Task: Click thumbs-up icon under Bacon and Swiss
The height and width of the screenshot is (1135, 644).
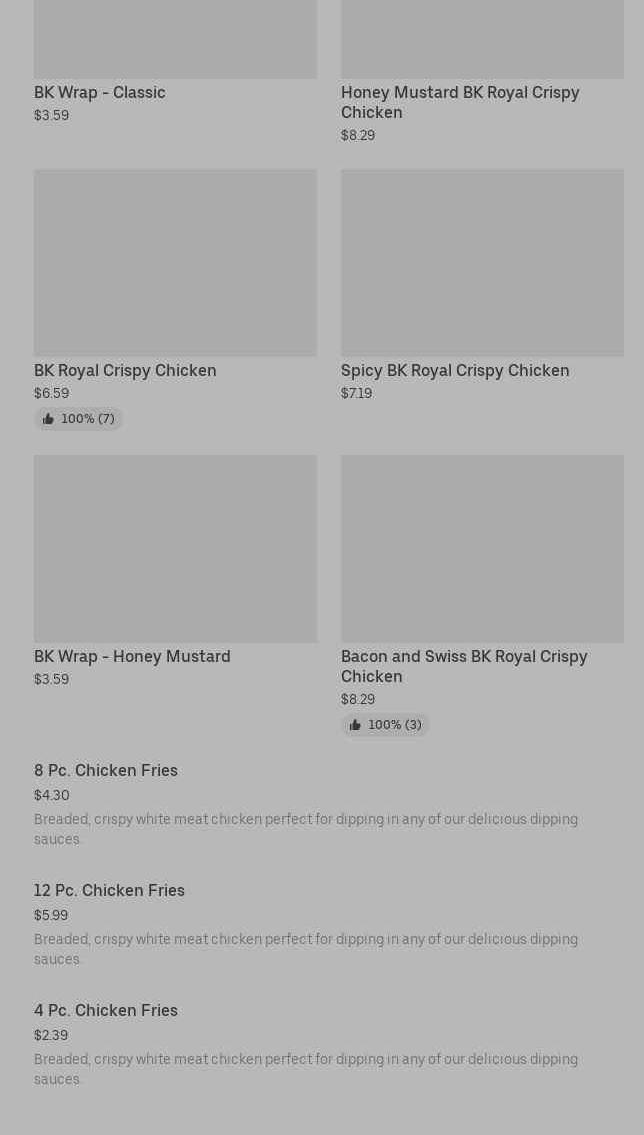Action: (x=355, y=725)
